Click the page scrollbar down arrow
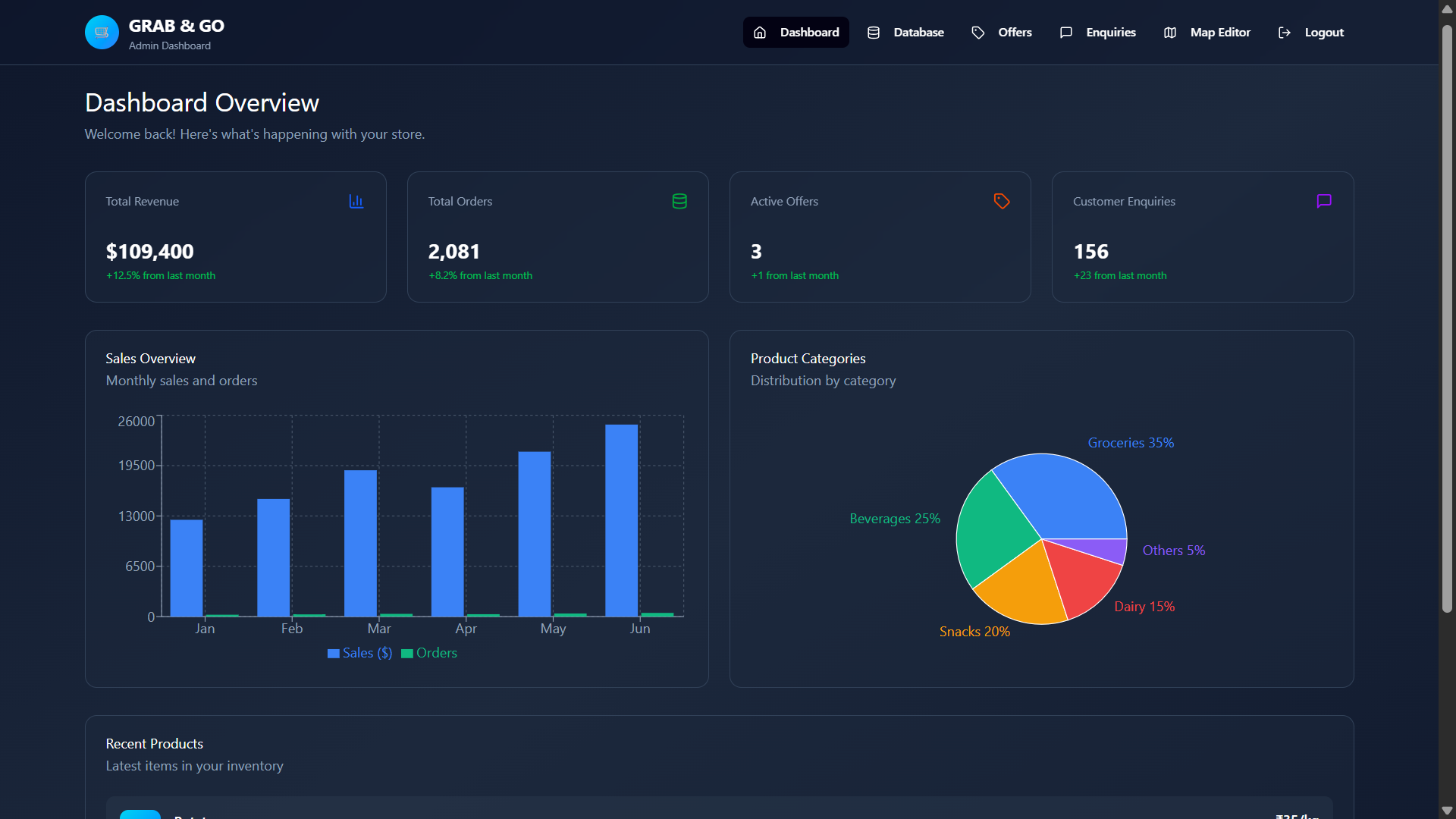This screenshot has height=819, width=1456. pyautogui.click(x=1447, y=810)
